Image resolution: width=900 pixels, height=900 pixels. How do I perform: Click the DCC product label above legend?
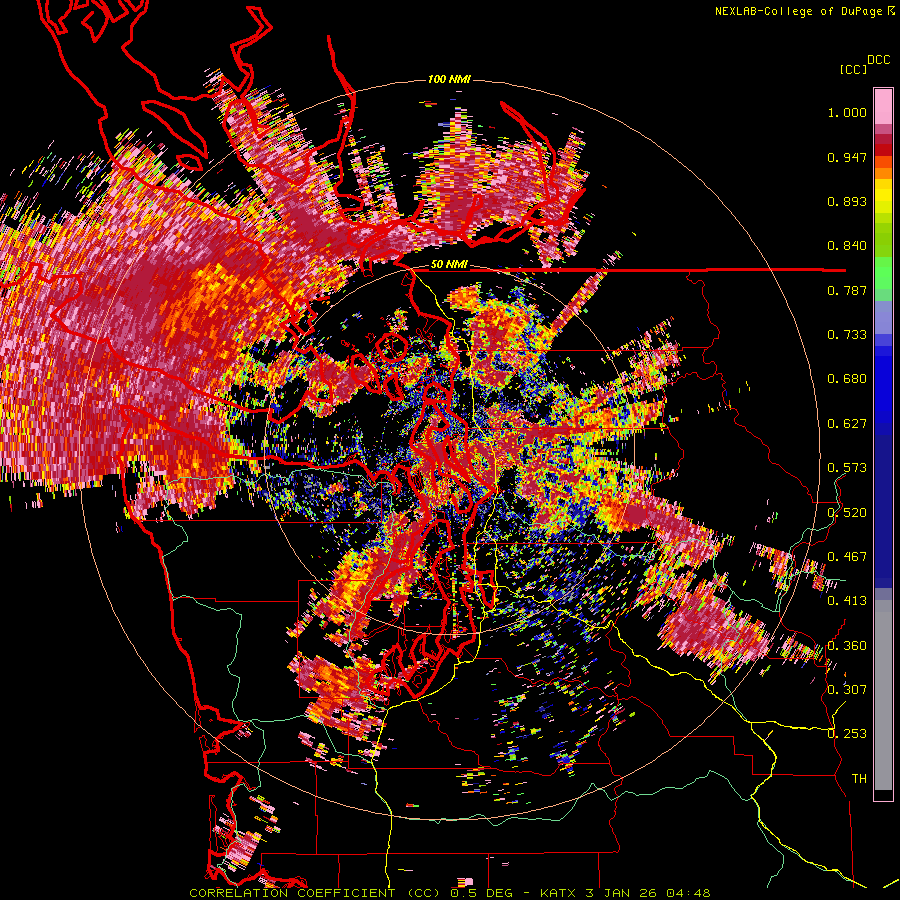(x=878, y=60)
